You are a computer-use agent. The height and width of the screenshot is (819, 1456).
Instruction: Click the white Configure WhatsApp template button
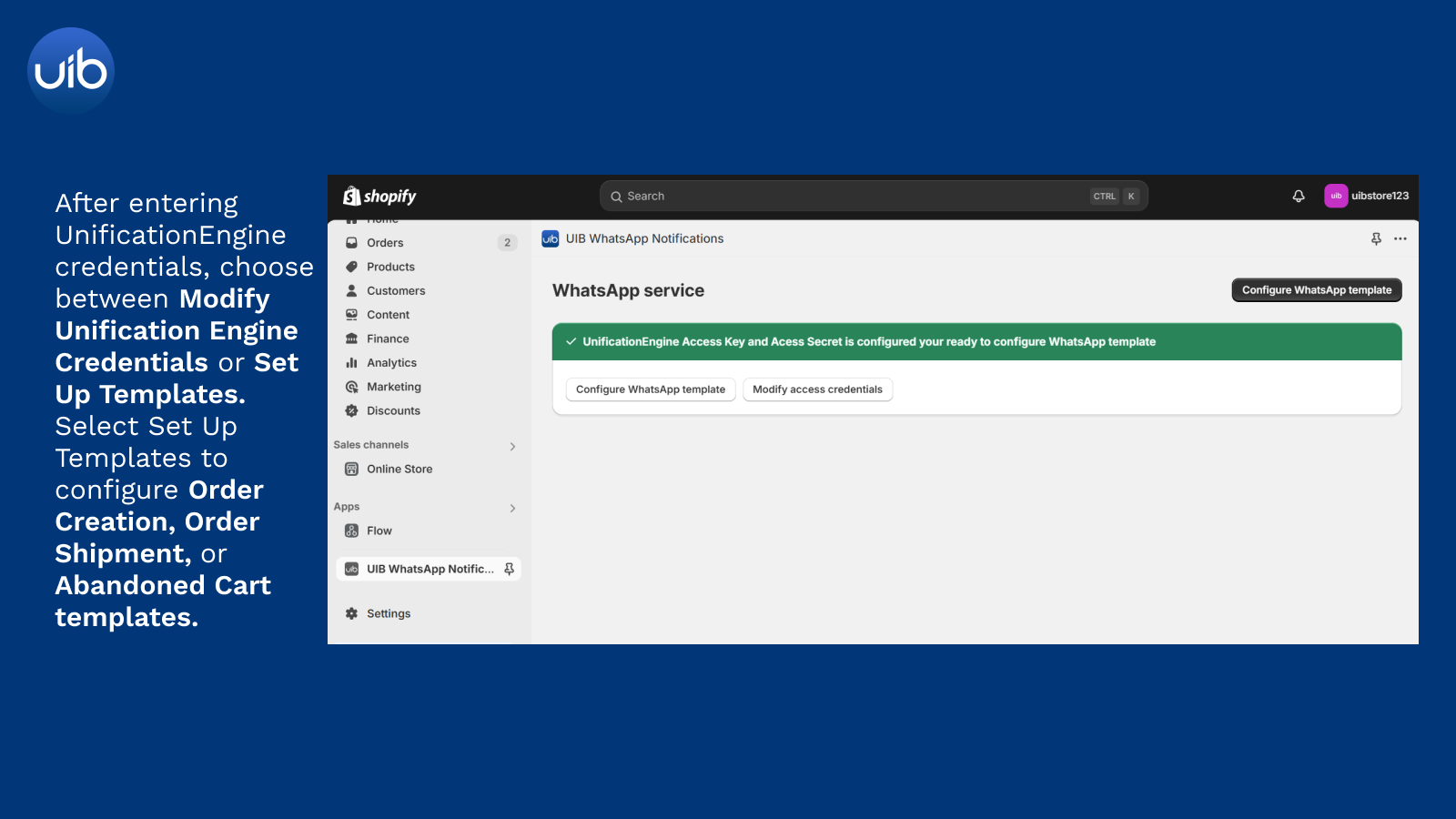pos(651,389)
